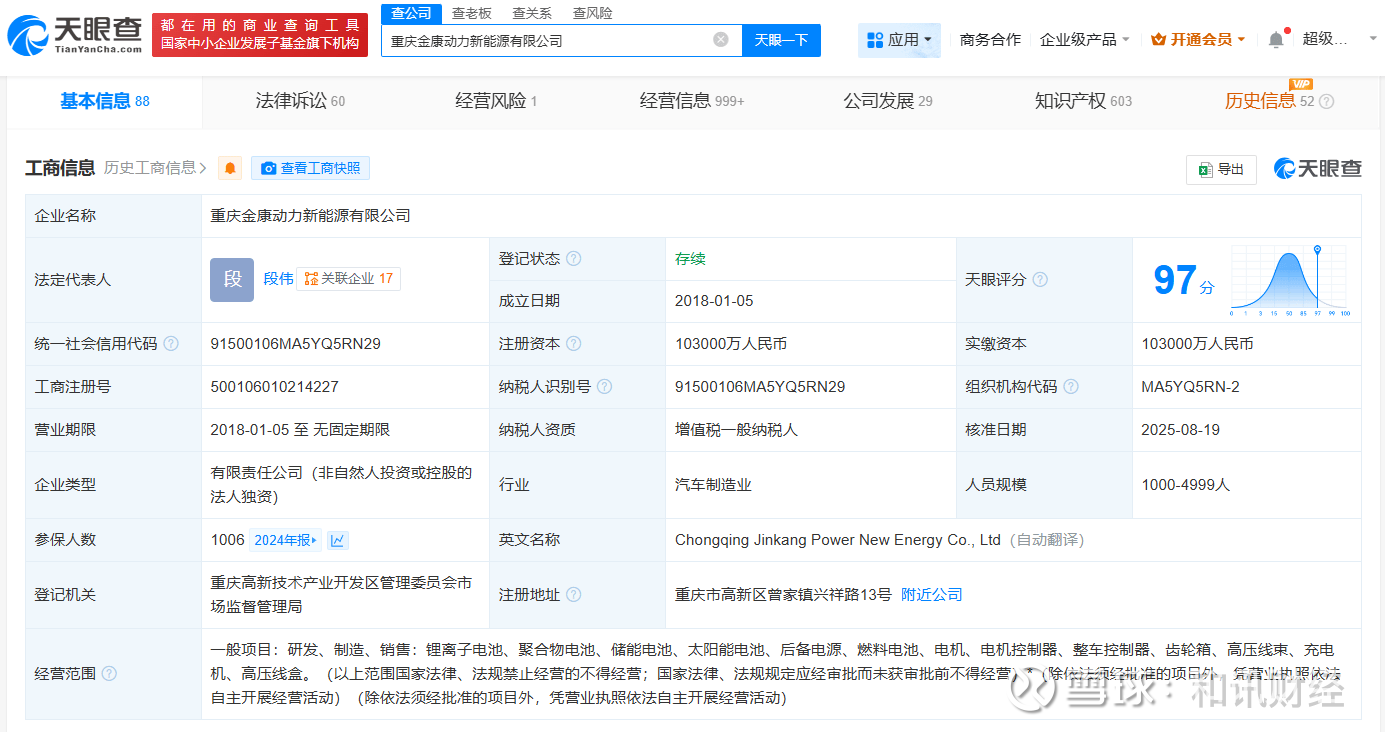Click the 存续 registration status
Screen dimensions: 1385x732
pyautogui.click(x=690, y=259)
